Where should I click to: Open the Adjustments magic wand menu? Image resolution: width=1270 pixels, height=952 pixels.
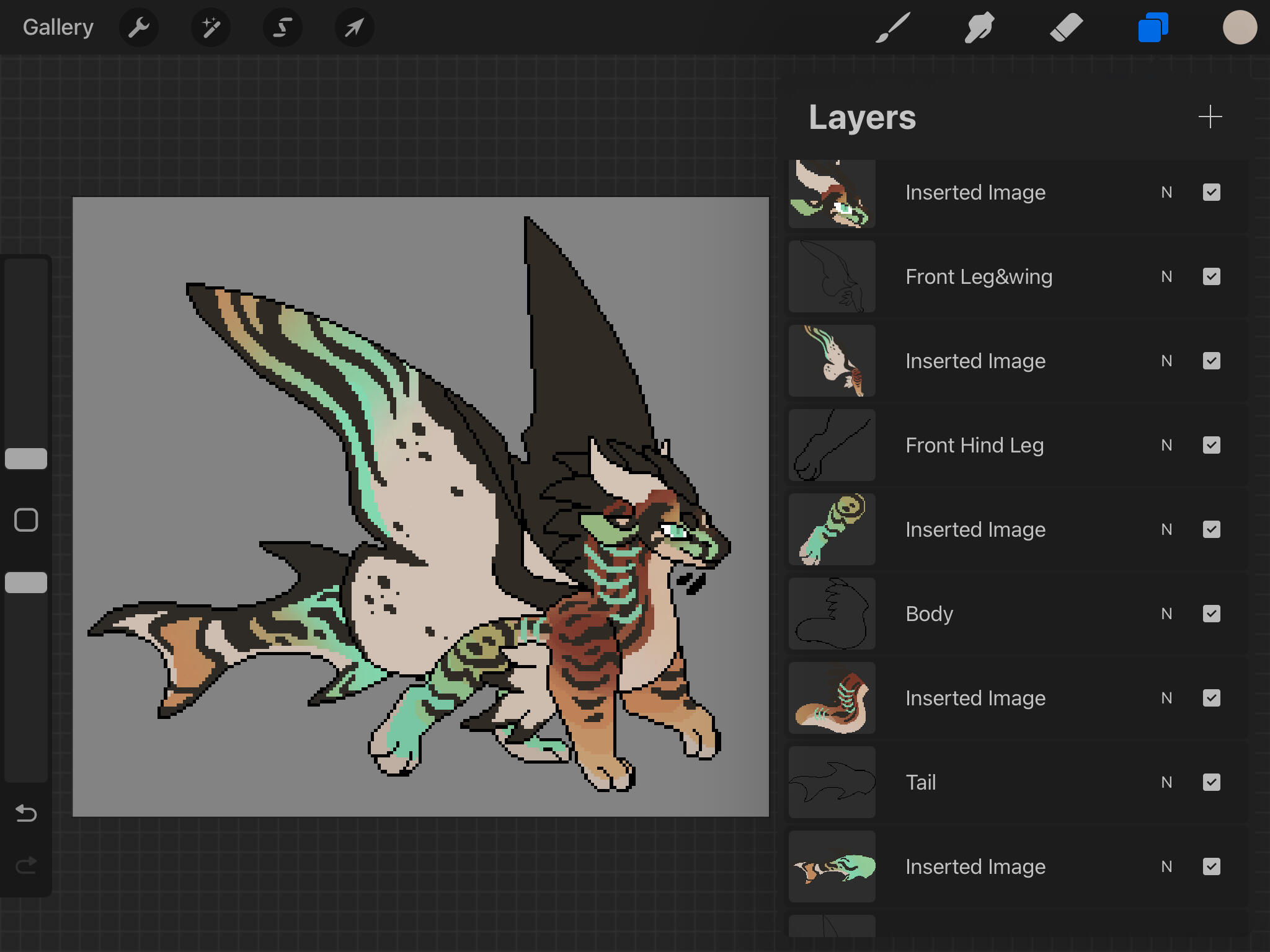click(x=211, y=27)
